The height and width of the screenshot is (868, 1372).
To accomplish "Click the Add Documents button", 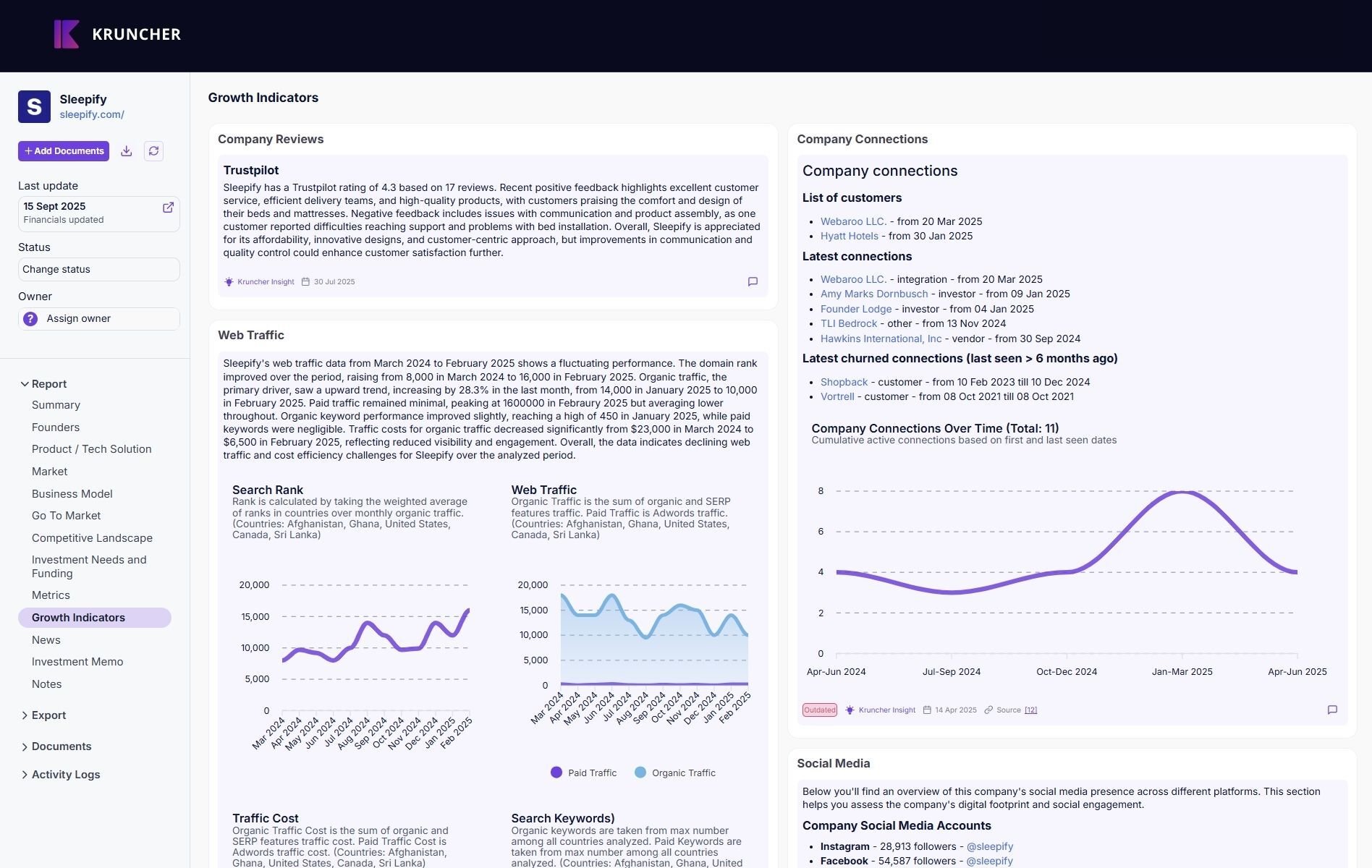I will click(64, 151).
